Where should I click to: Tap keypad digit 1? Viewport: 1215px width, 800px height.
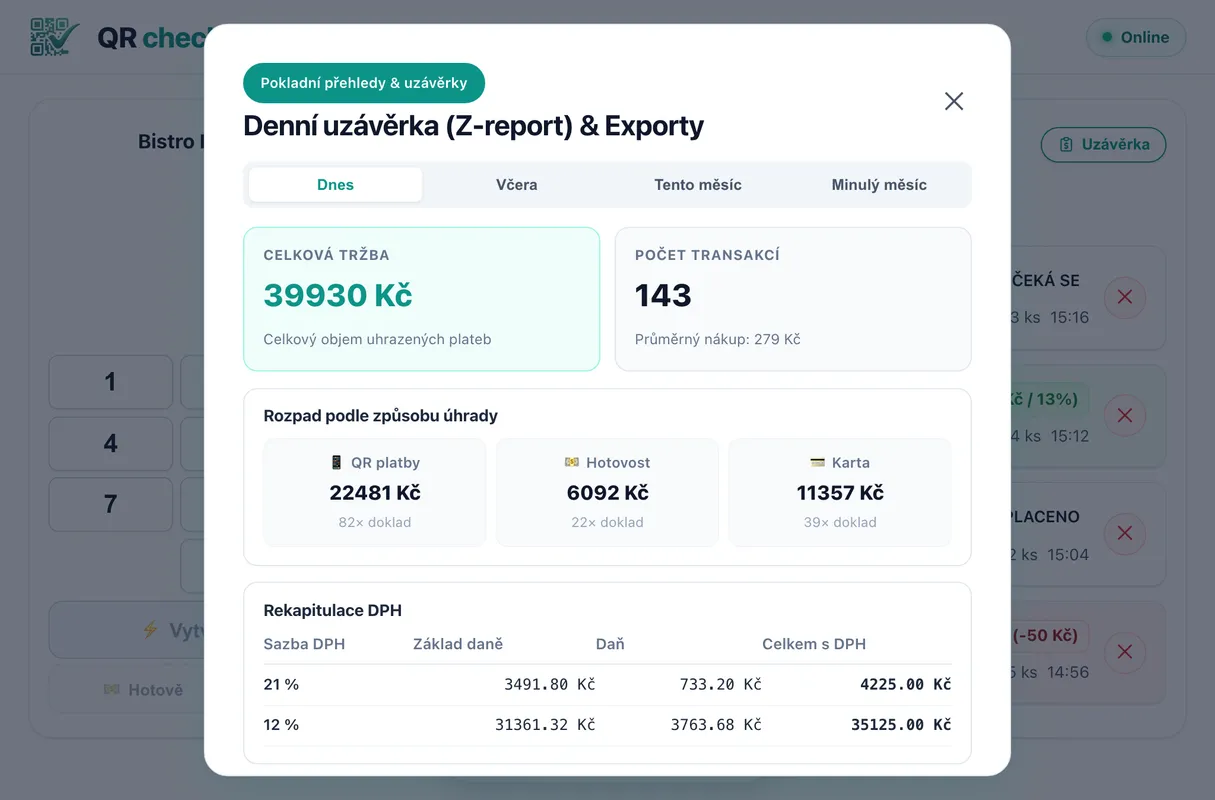111,382
